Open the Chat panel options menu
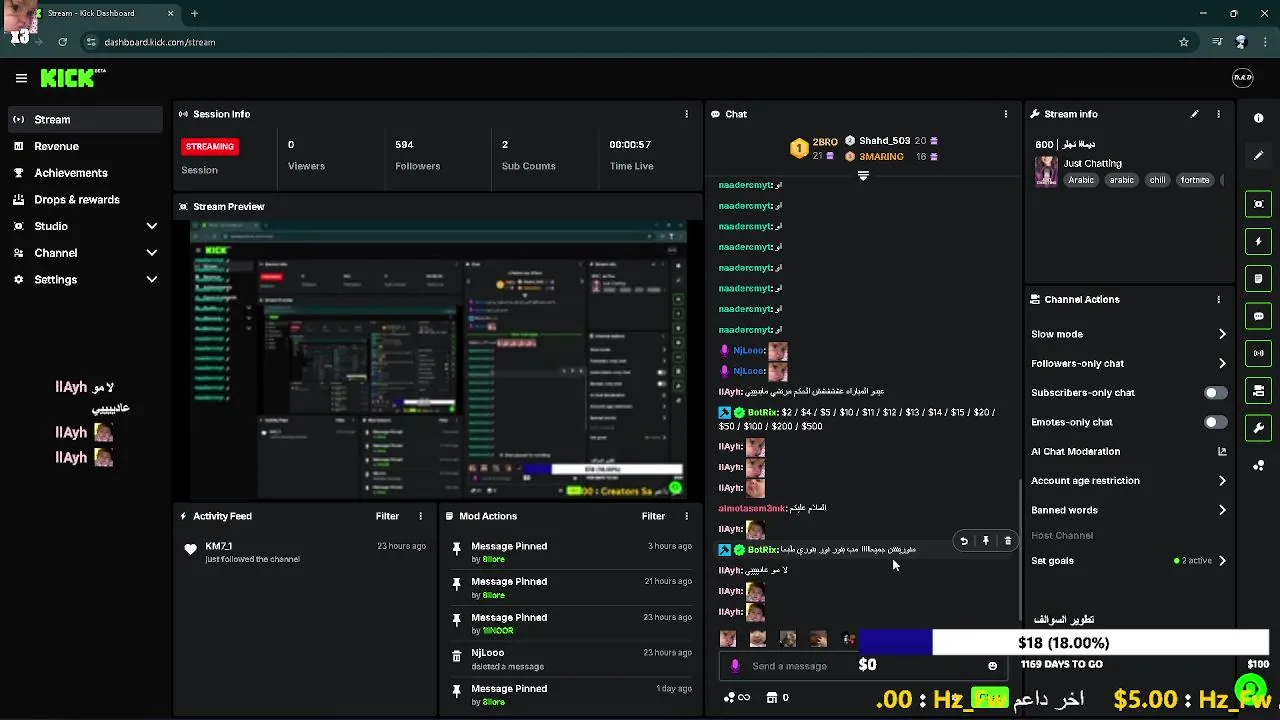The image size is (1280, 720). [x=1006, y=114]
